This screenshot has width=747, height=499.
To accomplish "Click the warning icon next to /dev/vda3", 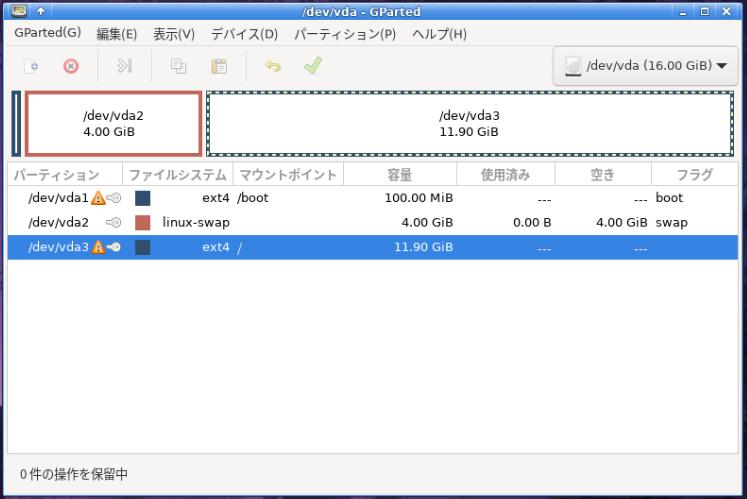I will pyautogui.click(x=98, y=247).
